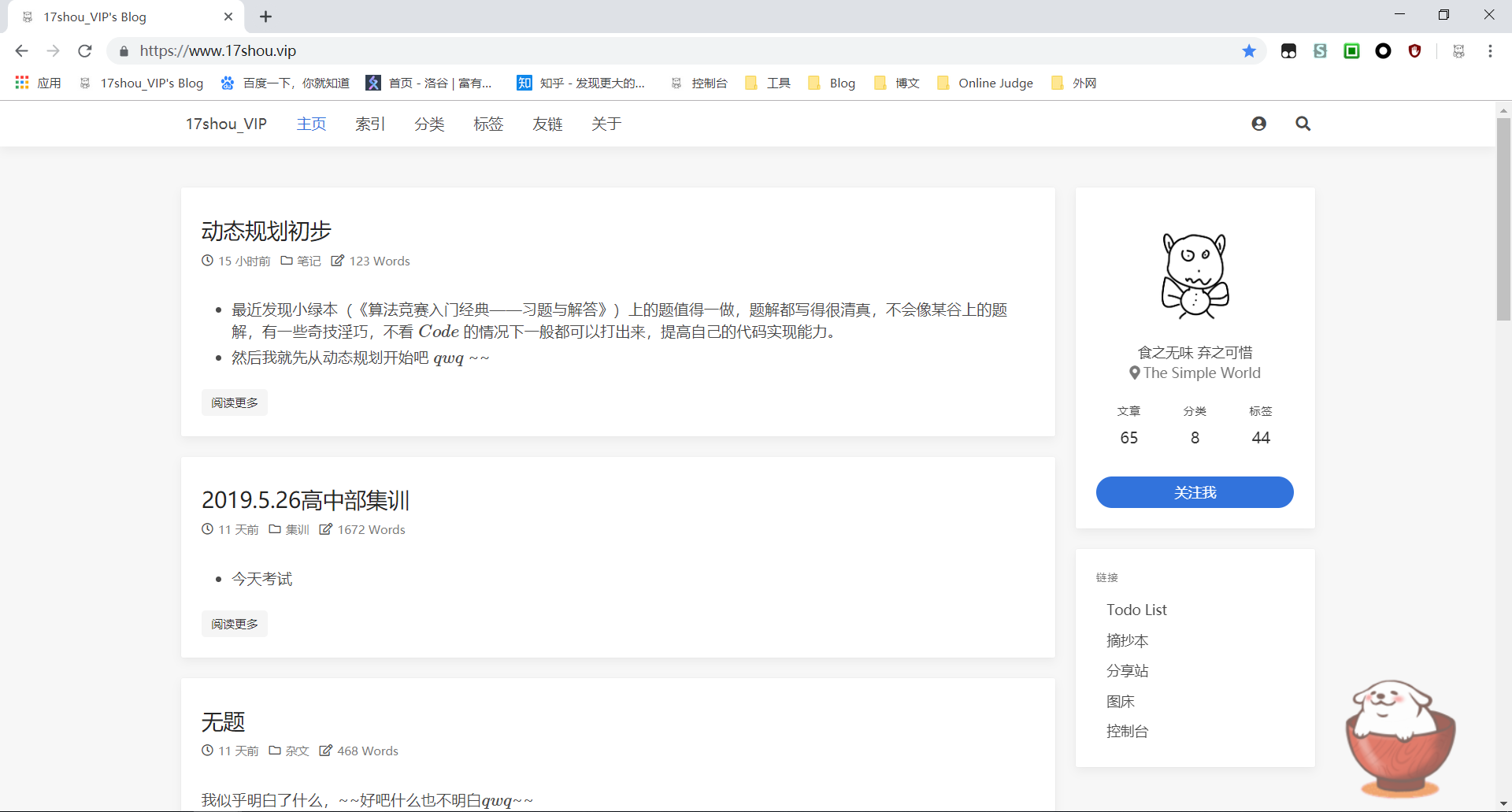Open a new browser tab
The image size is (1512, 812).
[266, 17]
